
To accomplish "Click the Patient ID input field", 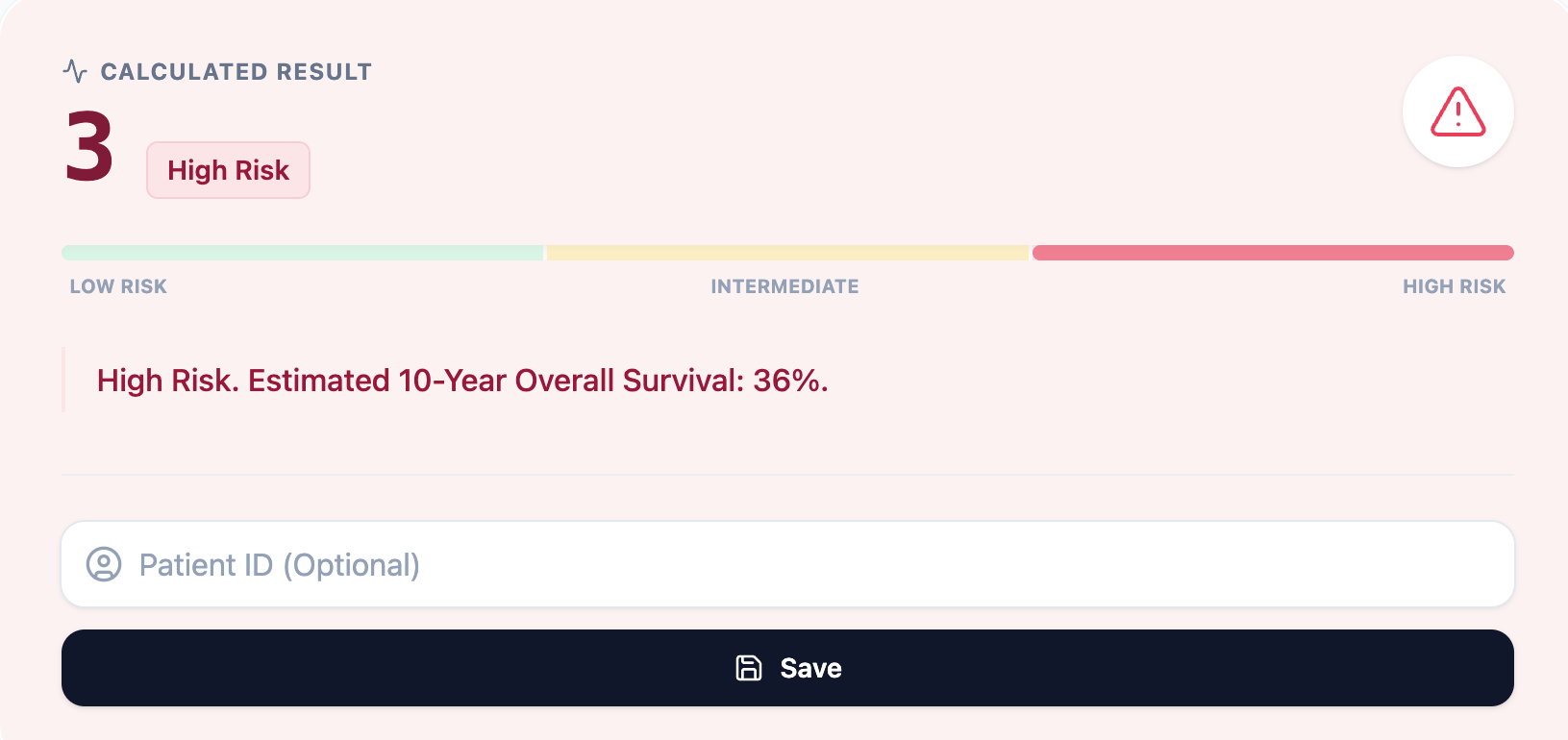I will (786, 564).
